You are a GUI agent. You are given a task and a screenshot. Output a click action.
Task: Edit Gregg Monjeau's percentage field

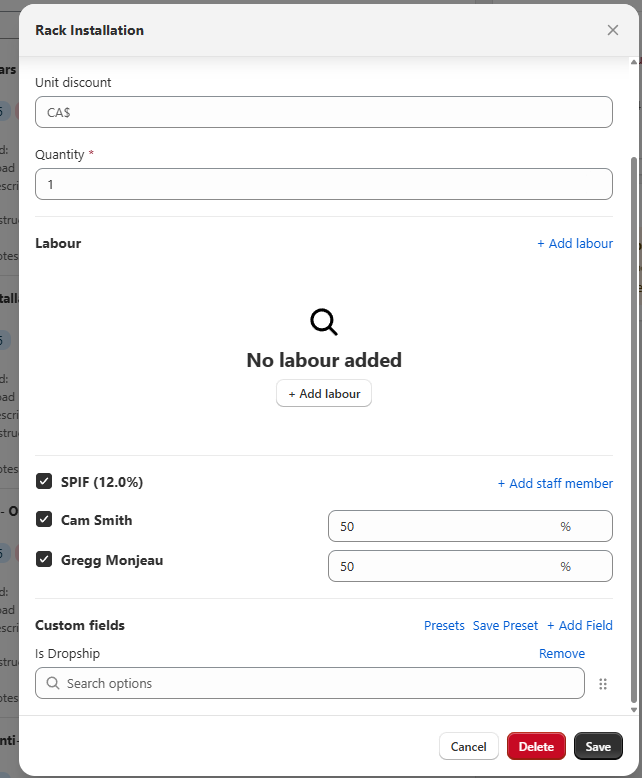(445, 566)
